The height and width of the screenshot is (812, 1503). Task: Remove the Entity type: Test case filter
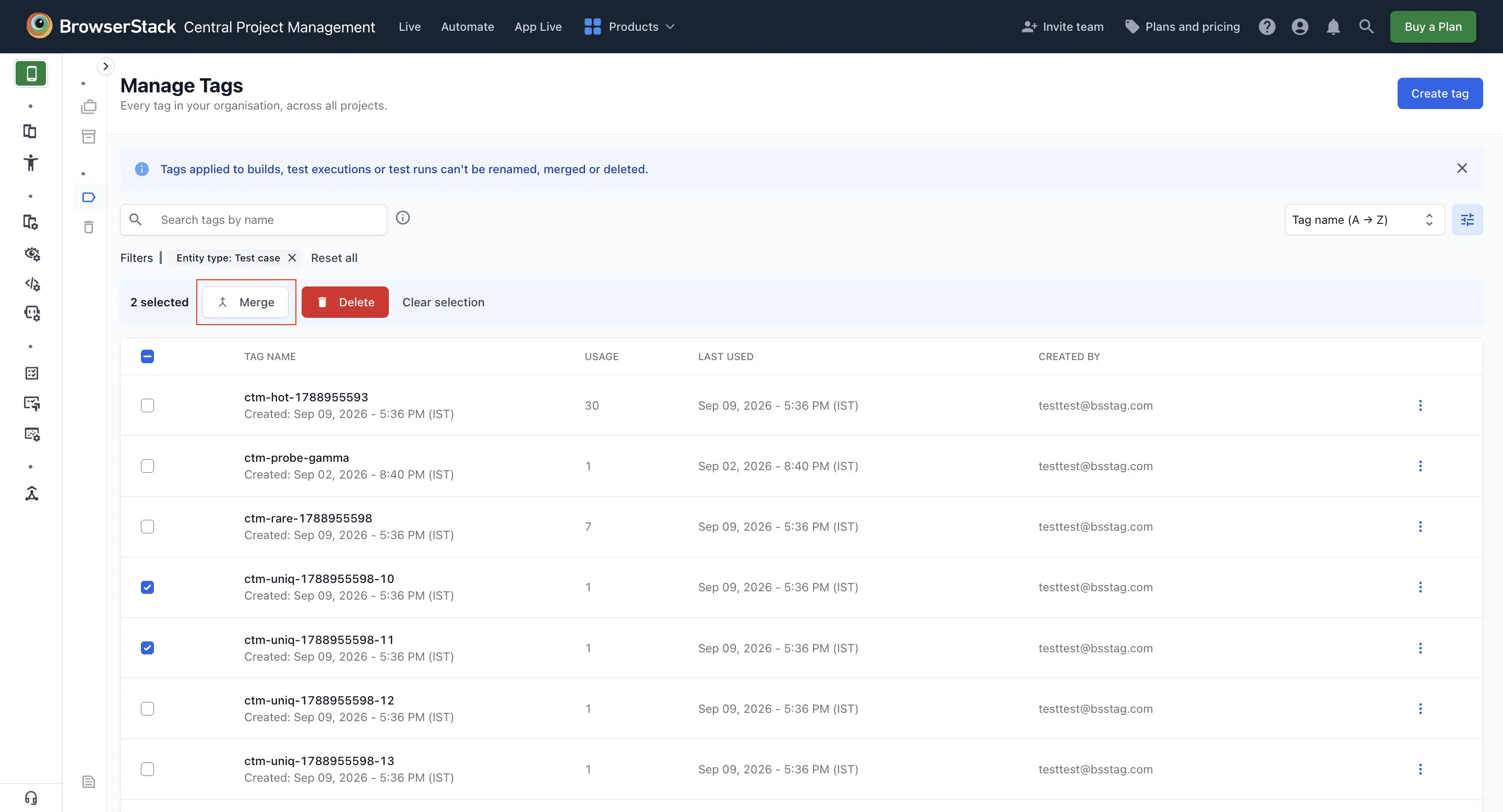(292, 257)
